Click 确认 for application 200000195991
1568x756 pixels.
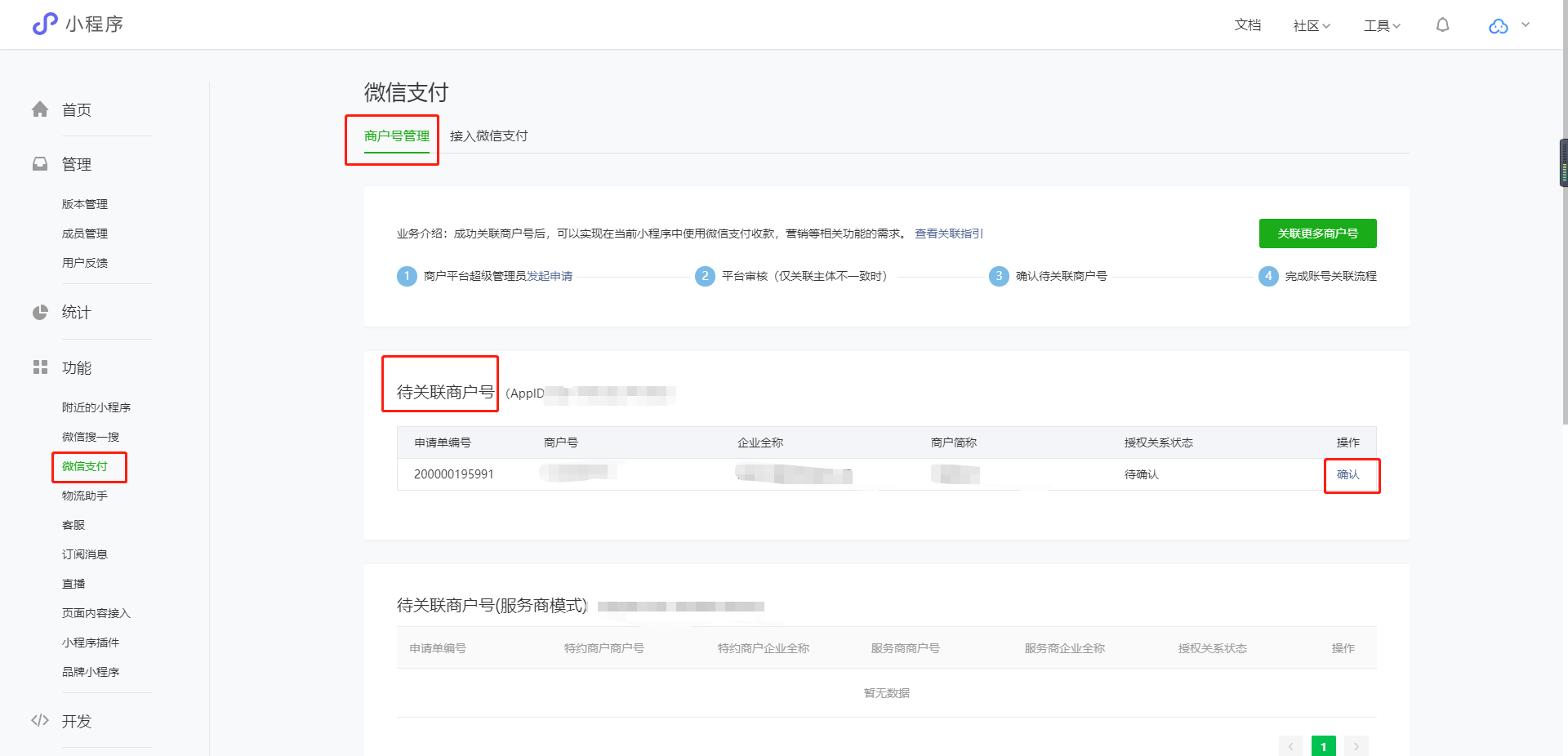pos(1347,474)
